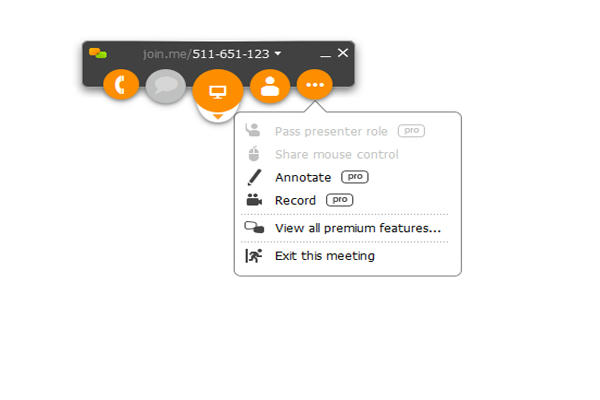The width and height of the screenshot is (600, 400).
Task: Click the orange three-dots more button
Action: pos(315,85)
